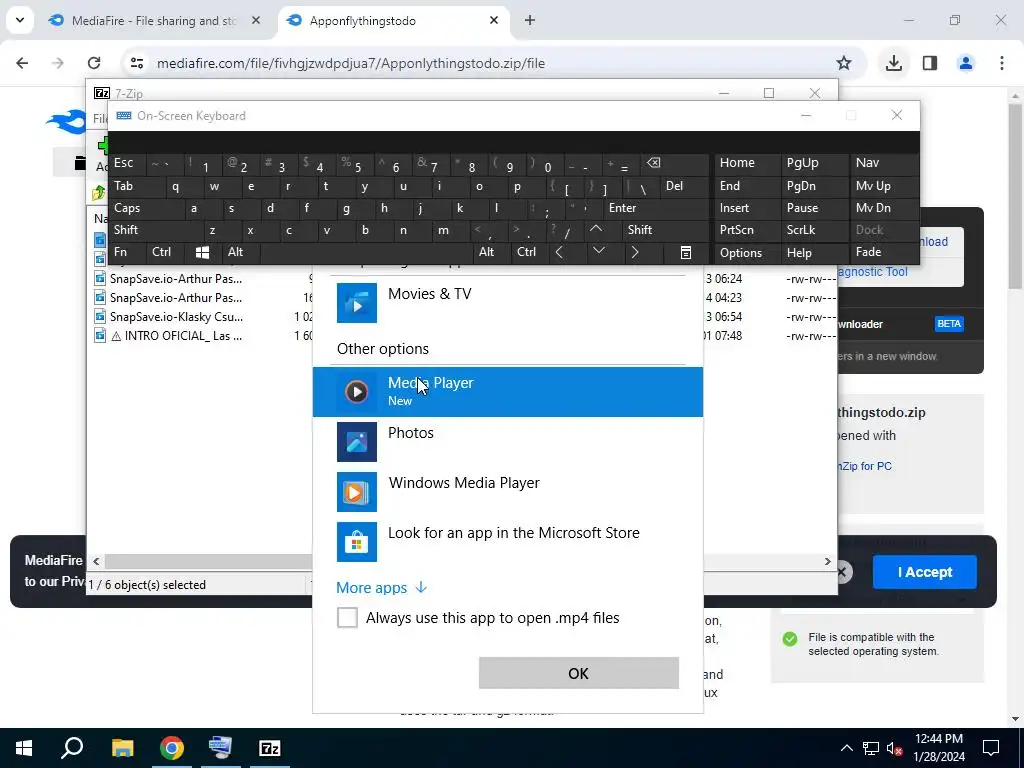
Task: Open the notification center
Action: point(991,748)
